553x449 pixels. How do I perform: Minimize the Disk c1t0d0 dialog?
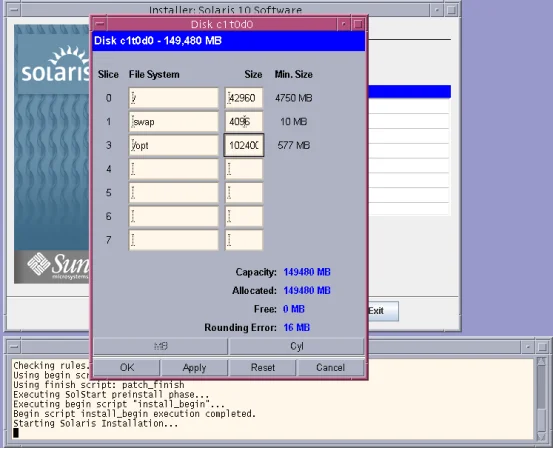(x=343, y=24)
